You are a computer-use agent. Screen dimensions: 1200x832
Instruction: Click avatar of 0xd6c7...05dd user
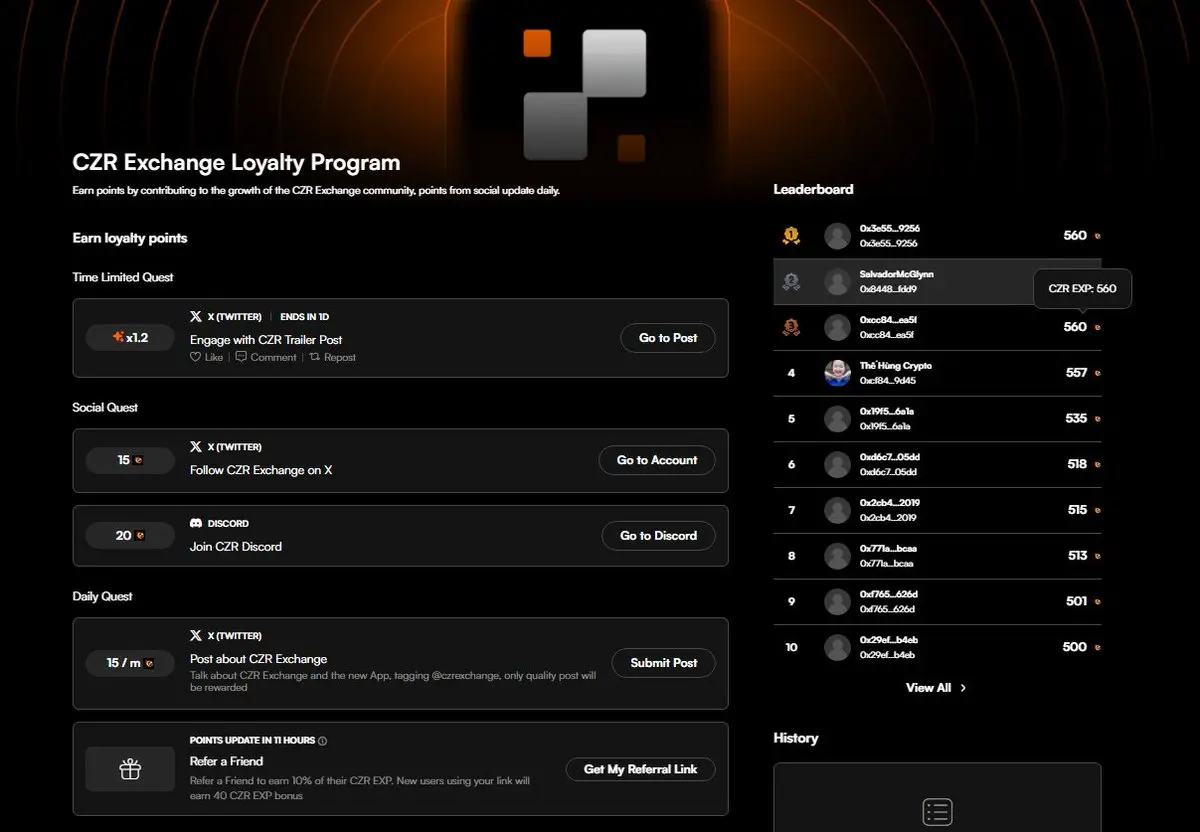(x=837, y=464)
